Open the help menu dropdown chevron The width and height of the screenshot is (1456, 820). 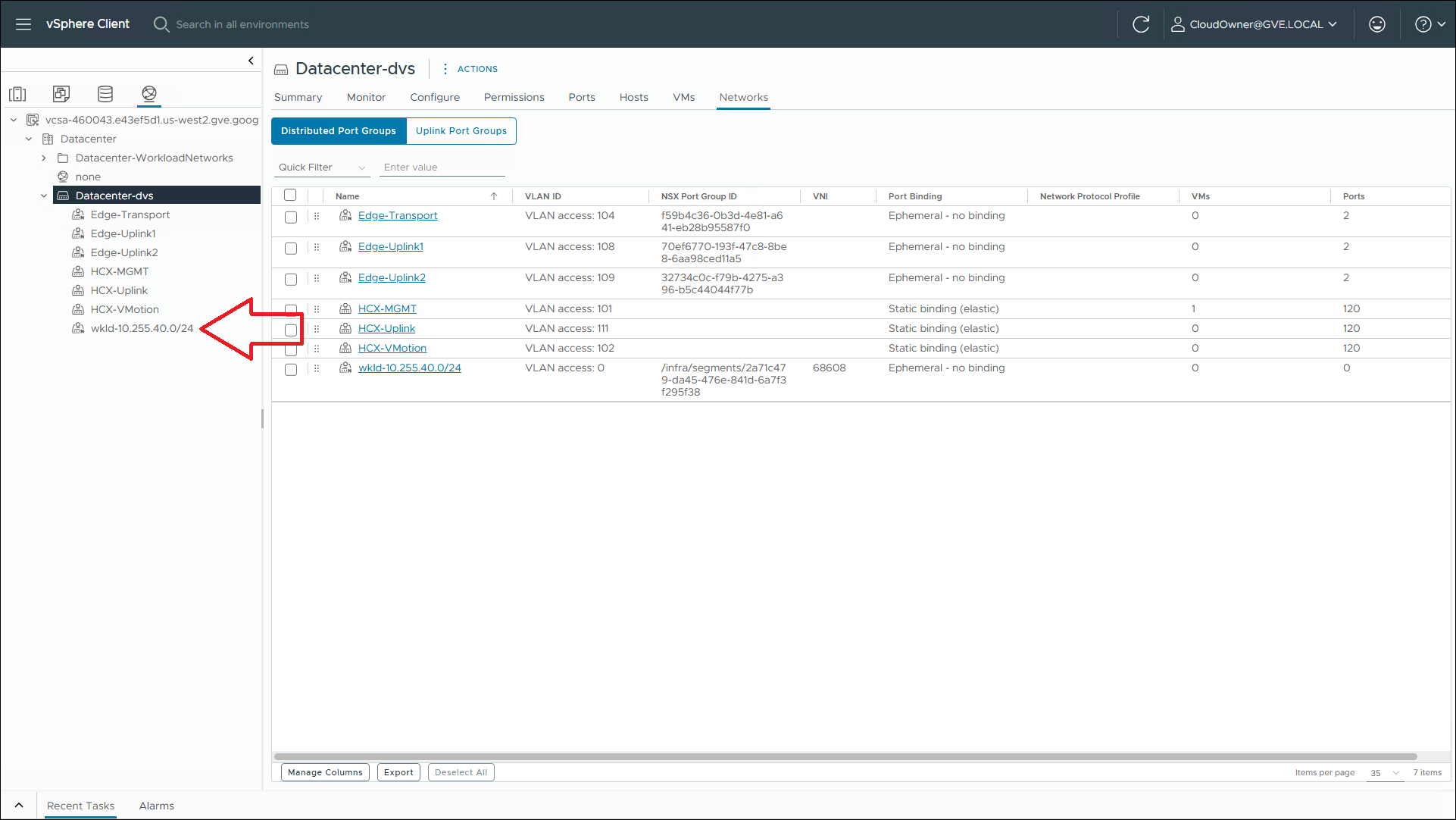click(x=1442, y=24)
